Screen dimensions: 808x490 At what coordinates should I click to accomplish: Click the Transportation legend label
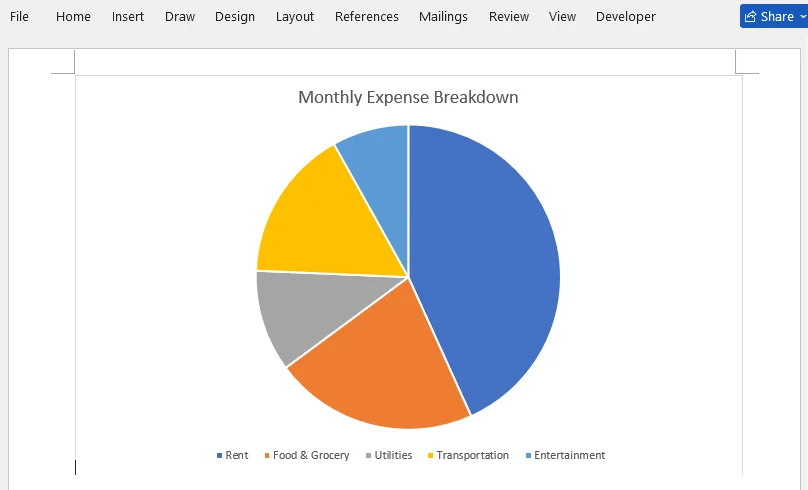[473, 455]
